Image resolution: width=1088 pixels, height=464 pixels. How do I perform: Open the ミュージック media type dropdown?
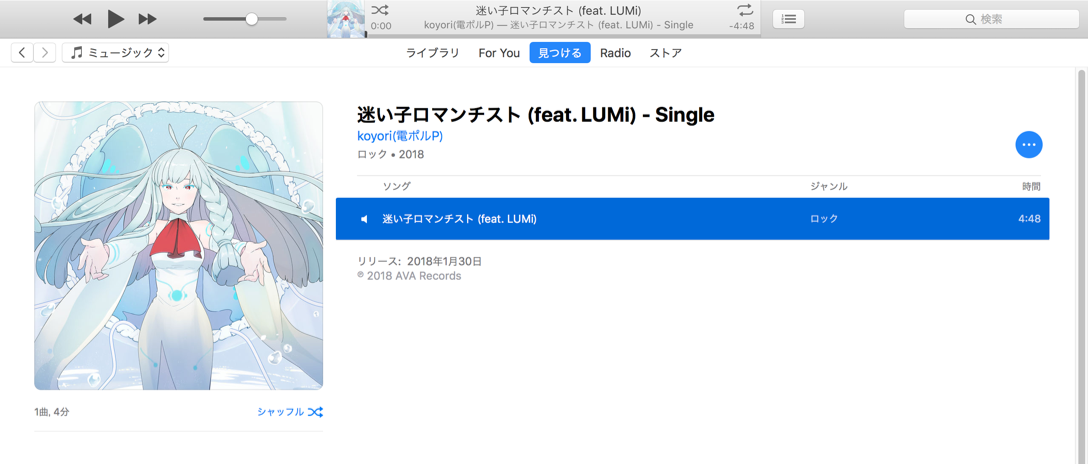(x=115, y=53)
